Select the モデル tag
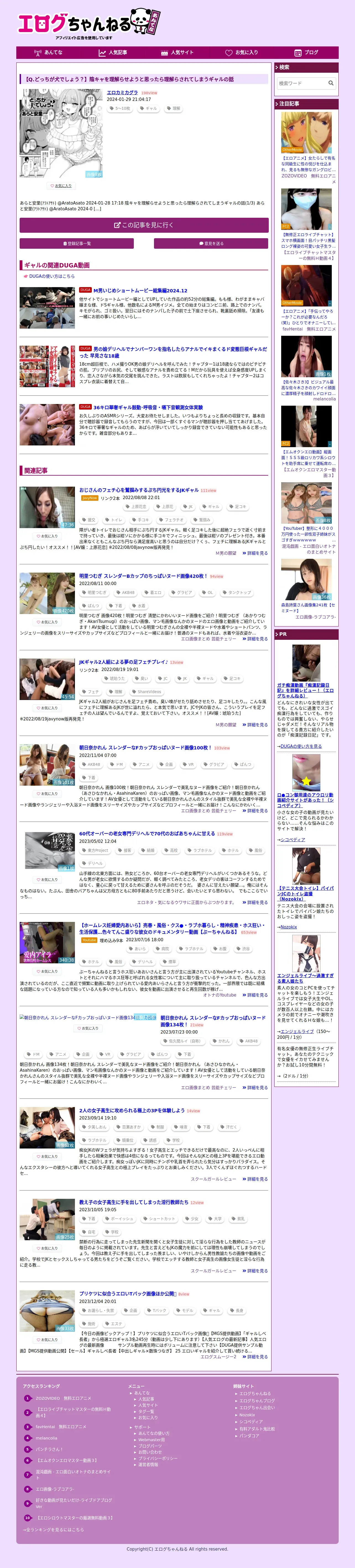This screenshot has width=355, height=1568. 185,1310
